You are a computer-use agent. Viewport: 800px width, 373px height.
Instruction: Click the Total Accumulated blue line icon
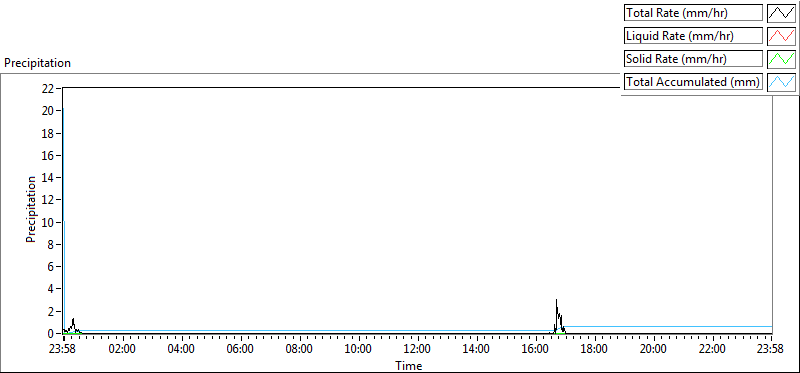pos(781,82)
